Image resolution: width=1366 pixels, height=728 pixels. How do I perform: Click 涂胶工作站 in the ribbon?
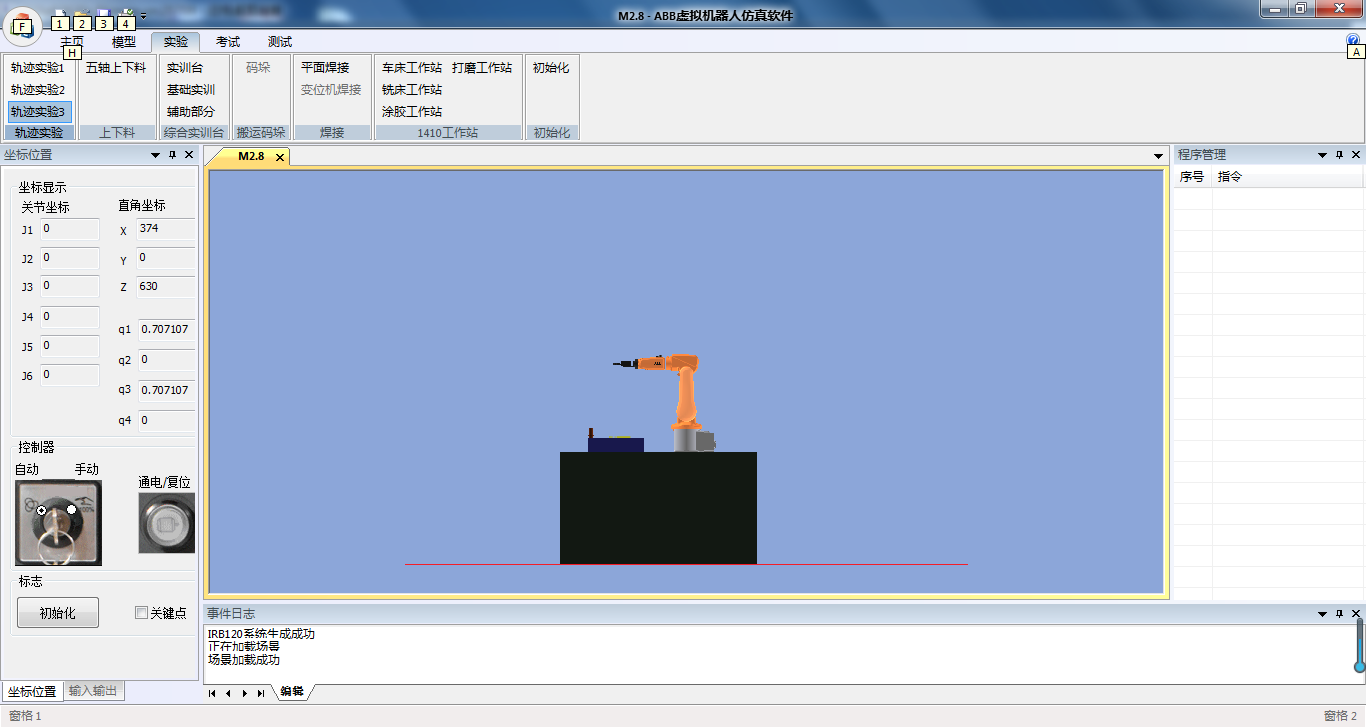coord(412,112)
